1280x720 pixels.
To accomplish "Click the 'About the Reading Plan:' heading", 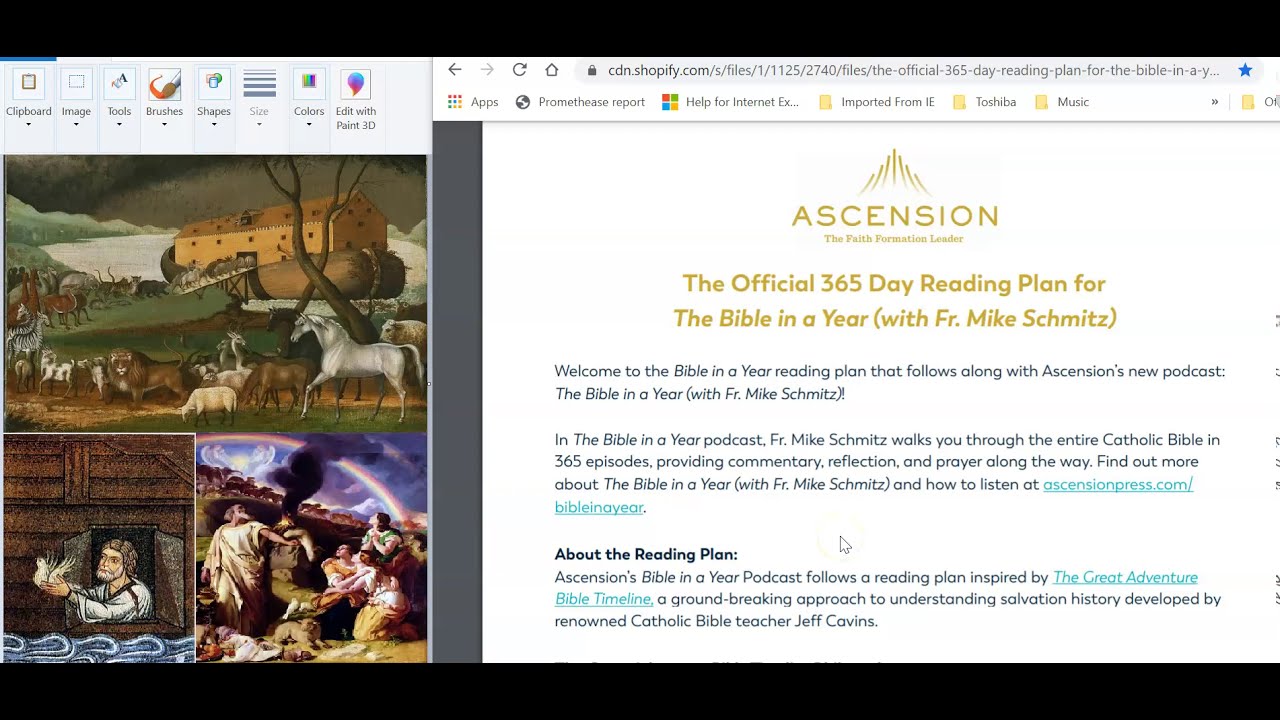I will click(646, 554).
